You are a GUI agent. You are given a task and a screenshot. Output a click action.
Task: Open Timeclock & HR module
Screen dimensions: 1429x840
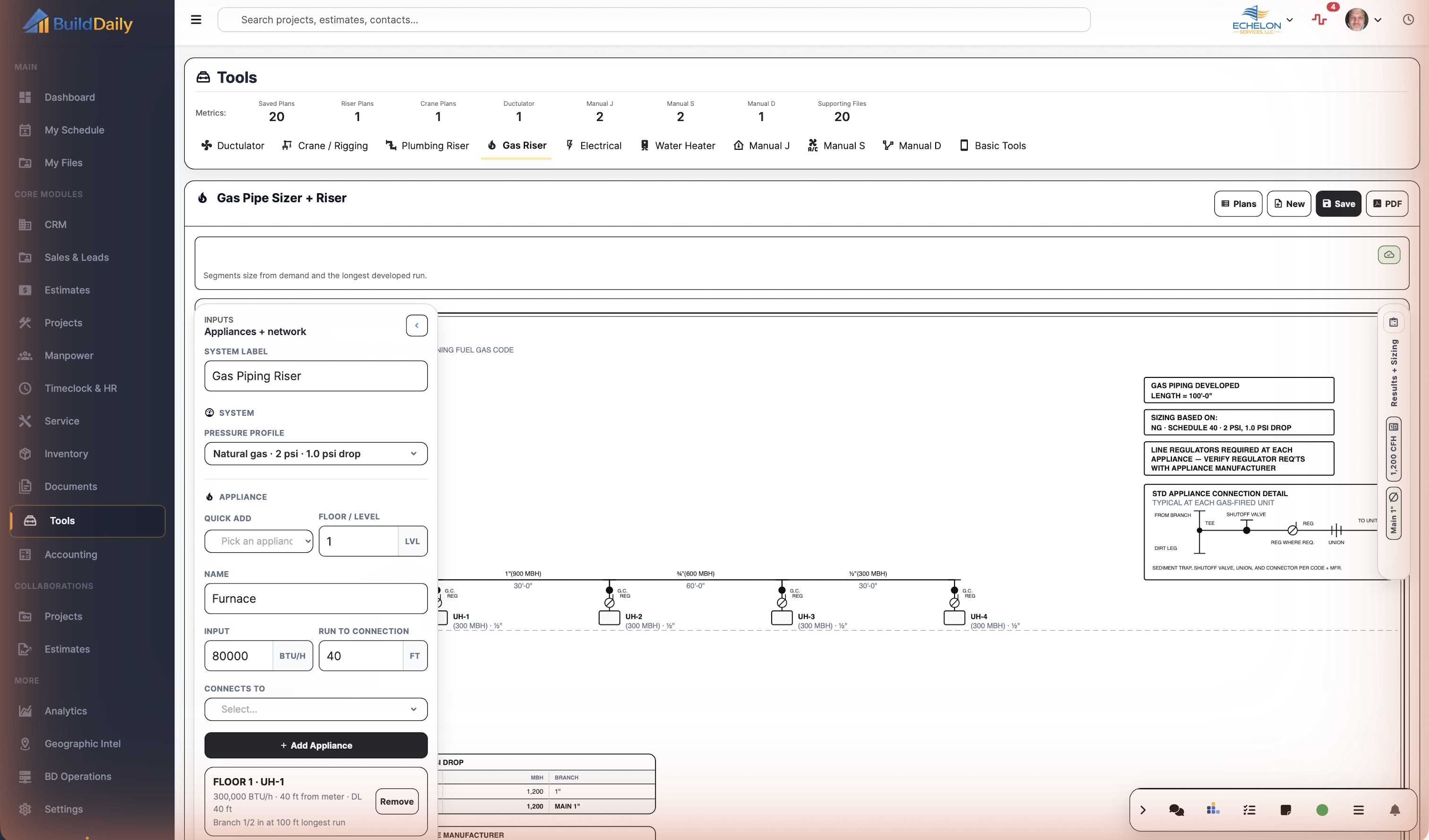(87, 388)
